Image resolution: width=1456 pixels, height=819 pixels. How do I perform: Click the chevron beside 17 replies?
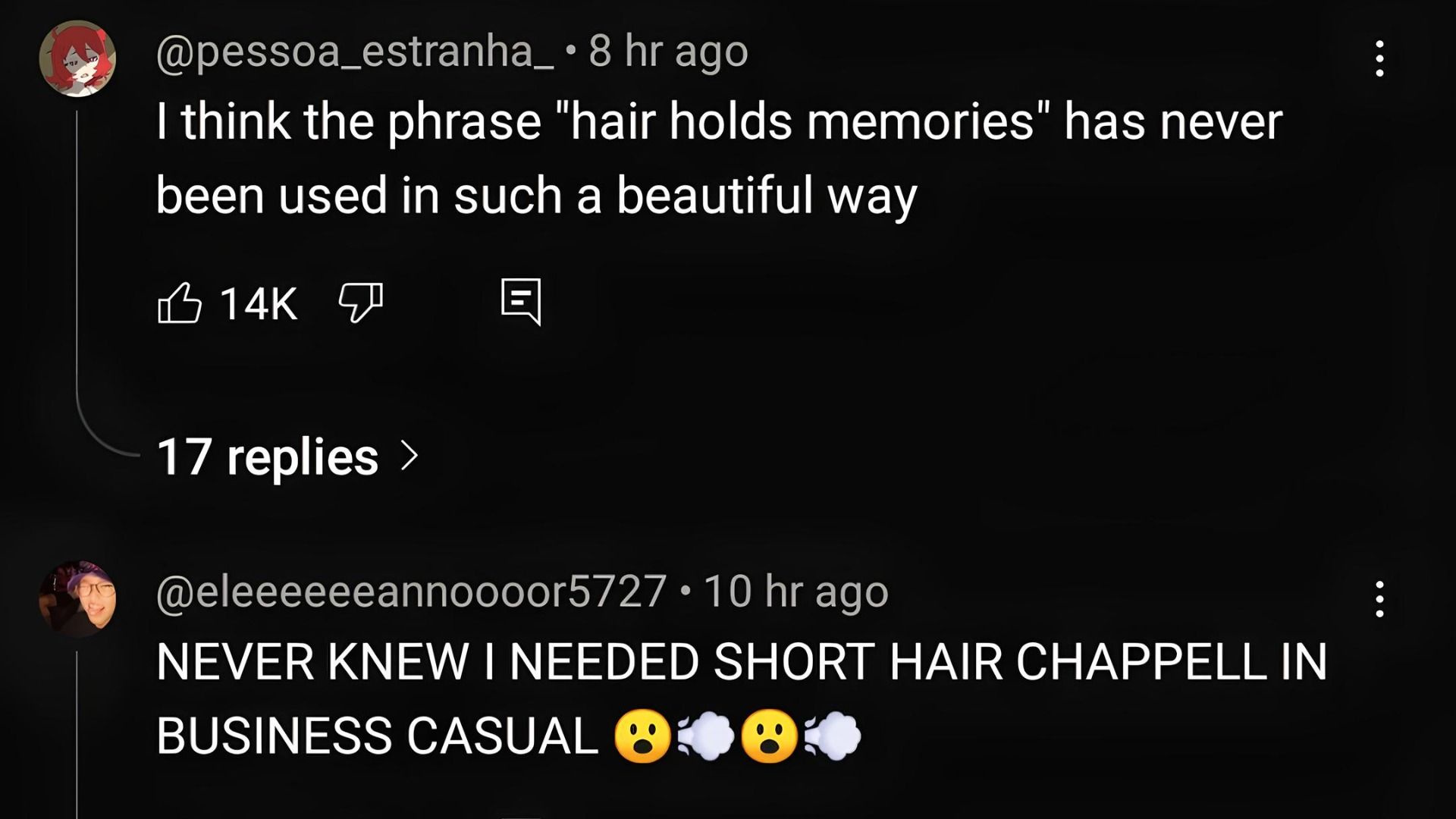click(x=409, y=457)
